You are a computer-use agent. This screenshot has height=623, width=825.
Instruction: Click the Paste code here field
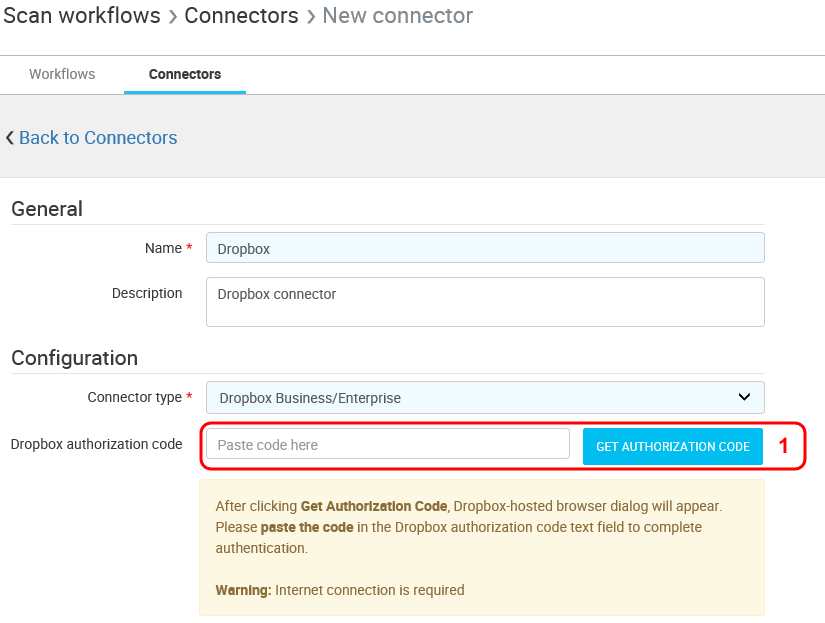tap(387, 444)
